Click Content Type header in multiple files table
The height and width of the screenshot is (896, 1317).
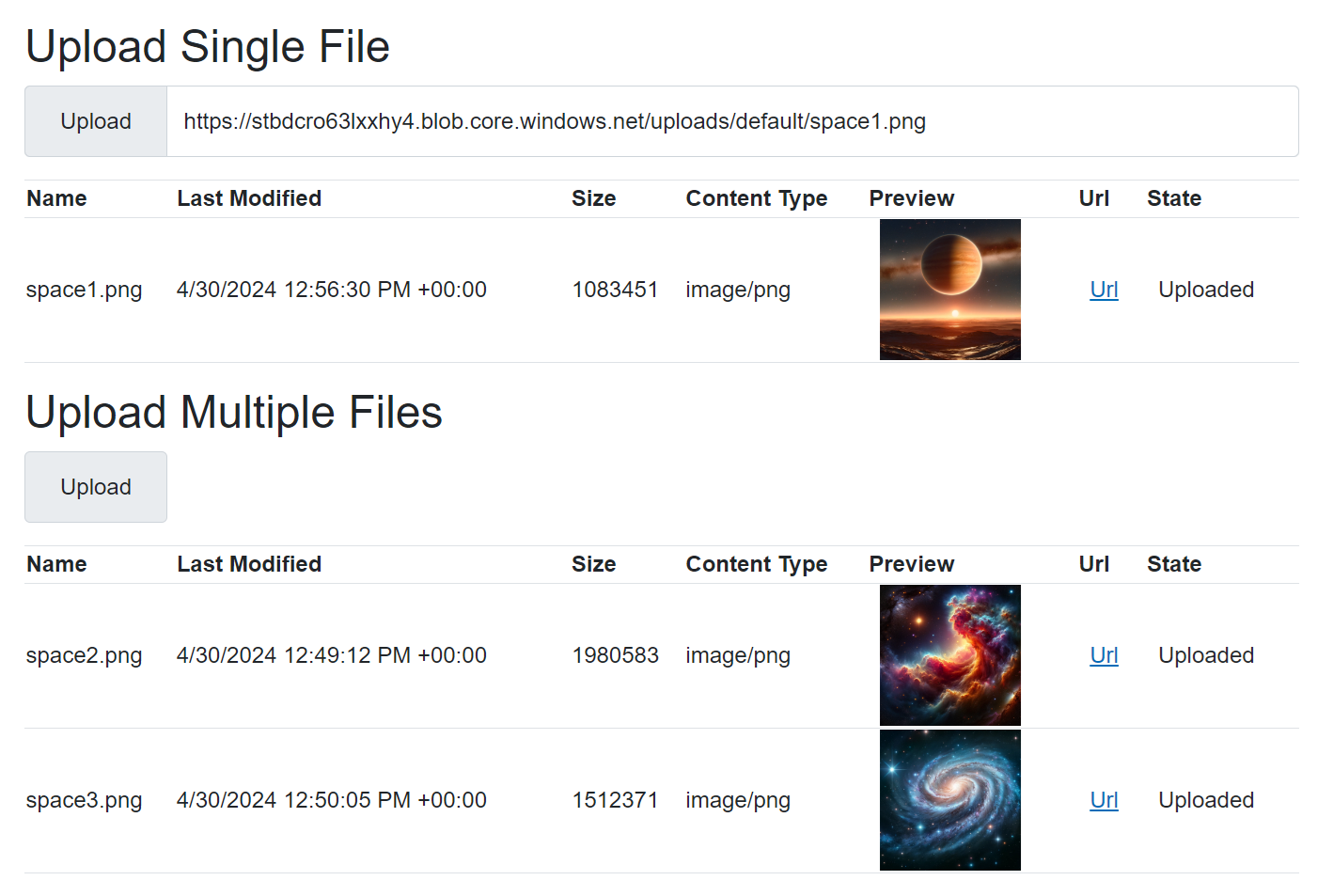coord(757,564)
